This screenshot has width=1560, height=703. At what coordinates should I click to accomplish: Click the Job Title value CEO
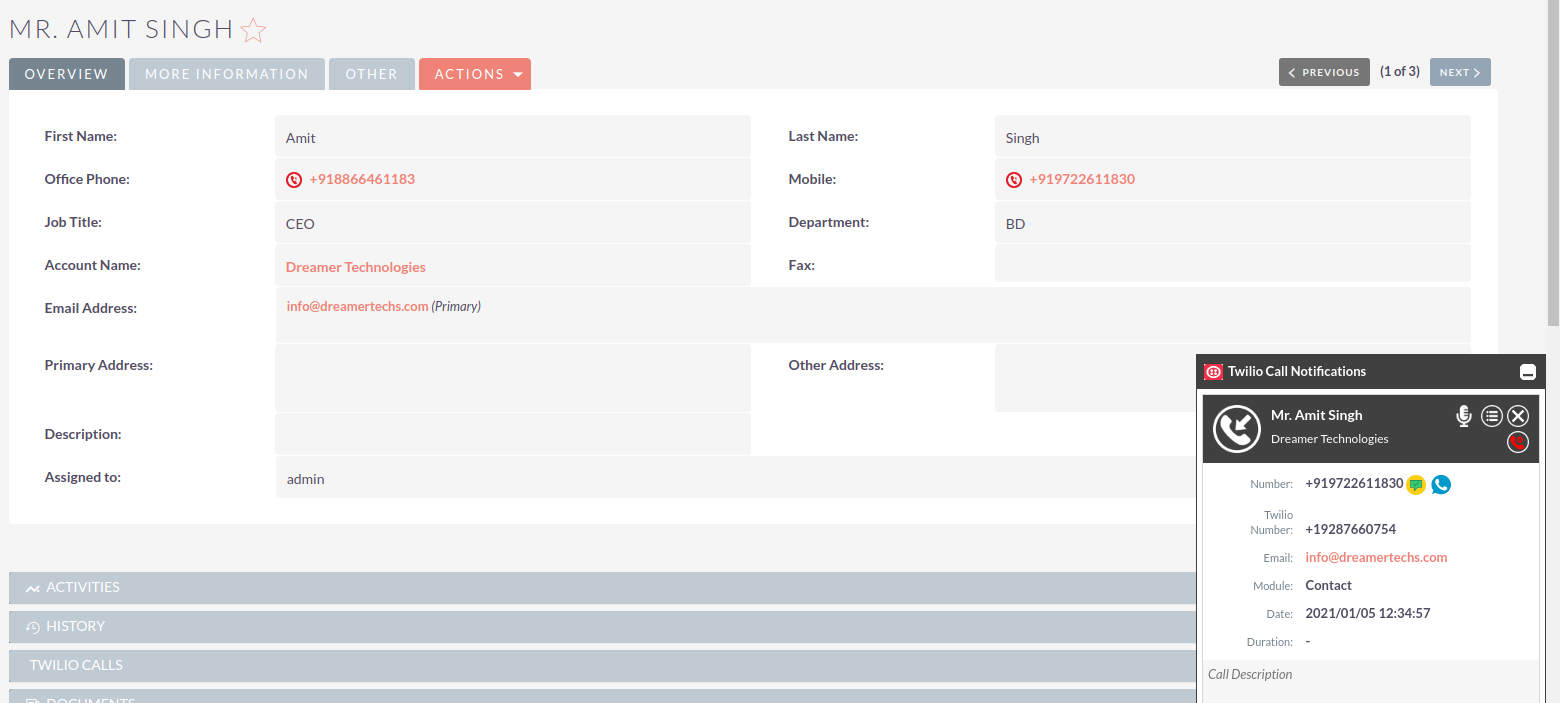pyautogui.click(x=300, y=224)
